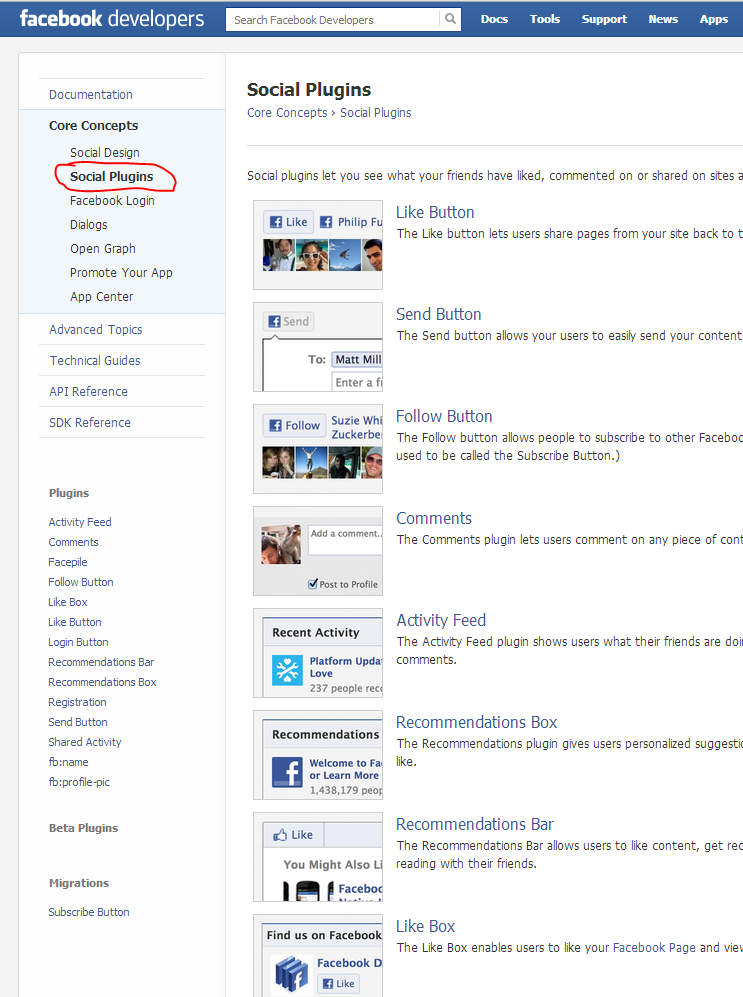The image size is (743, 997).
Task: Open Activity Feed in Plugins list
Action: [x=80, y=522]
